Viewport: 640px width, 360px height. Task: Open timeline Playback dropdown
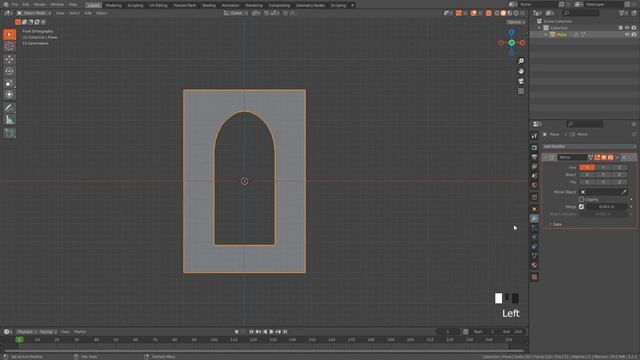(27, 332)
